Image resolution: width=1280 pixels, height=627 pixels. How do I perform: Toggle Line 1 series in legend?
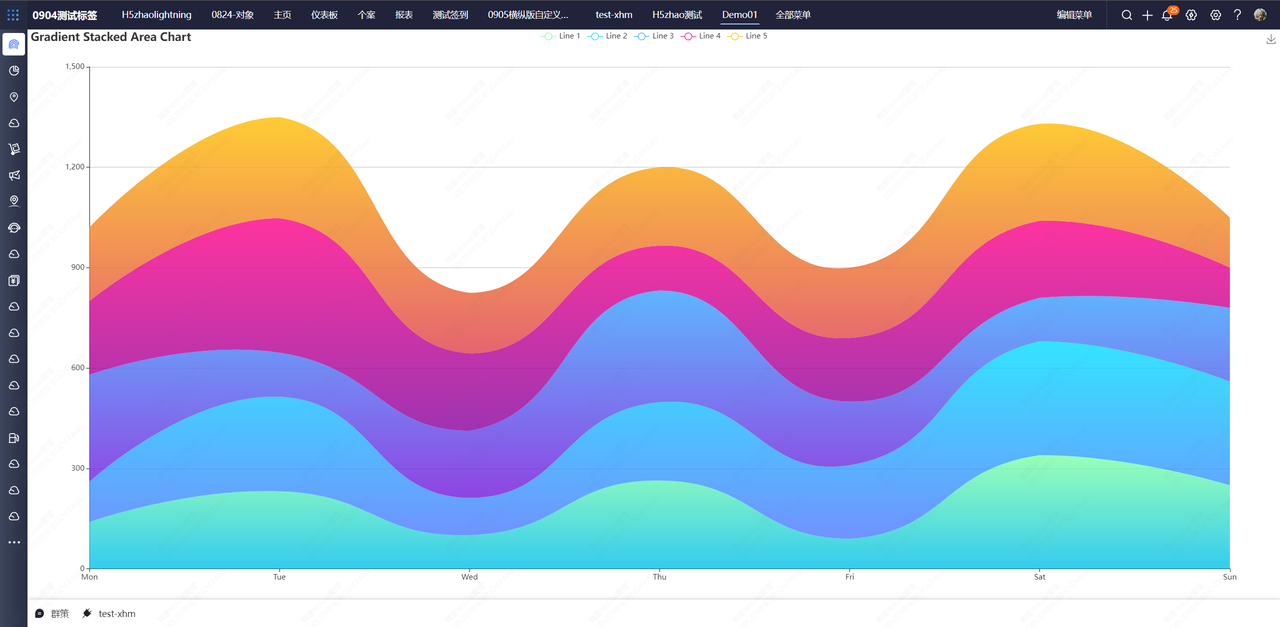click(x=561, y=36)
